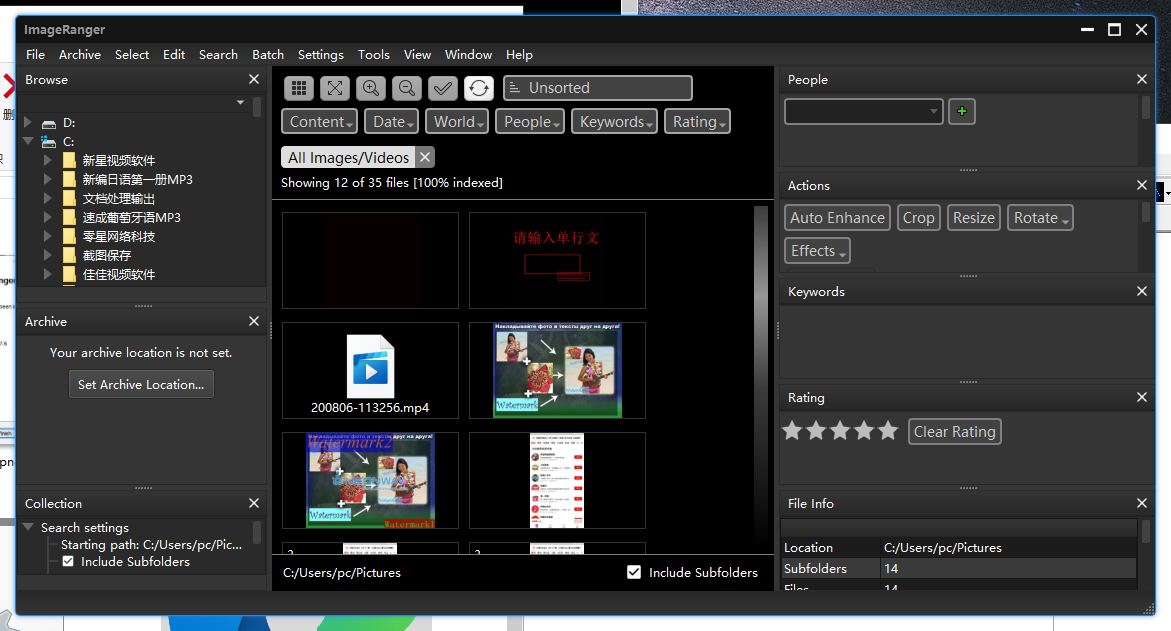Switch to grid thumbnail view icon
The height and width of the screenshot is (631, 1171).
tap(299, 88)
